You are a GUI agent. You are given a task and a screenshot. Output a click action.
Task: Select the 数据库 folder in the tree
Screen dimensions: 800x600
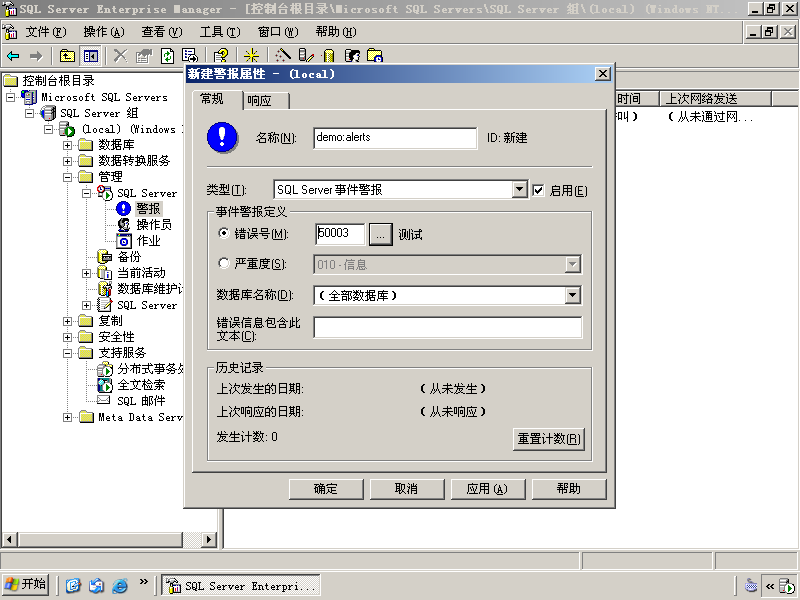(116, 145)
